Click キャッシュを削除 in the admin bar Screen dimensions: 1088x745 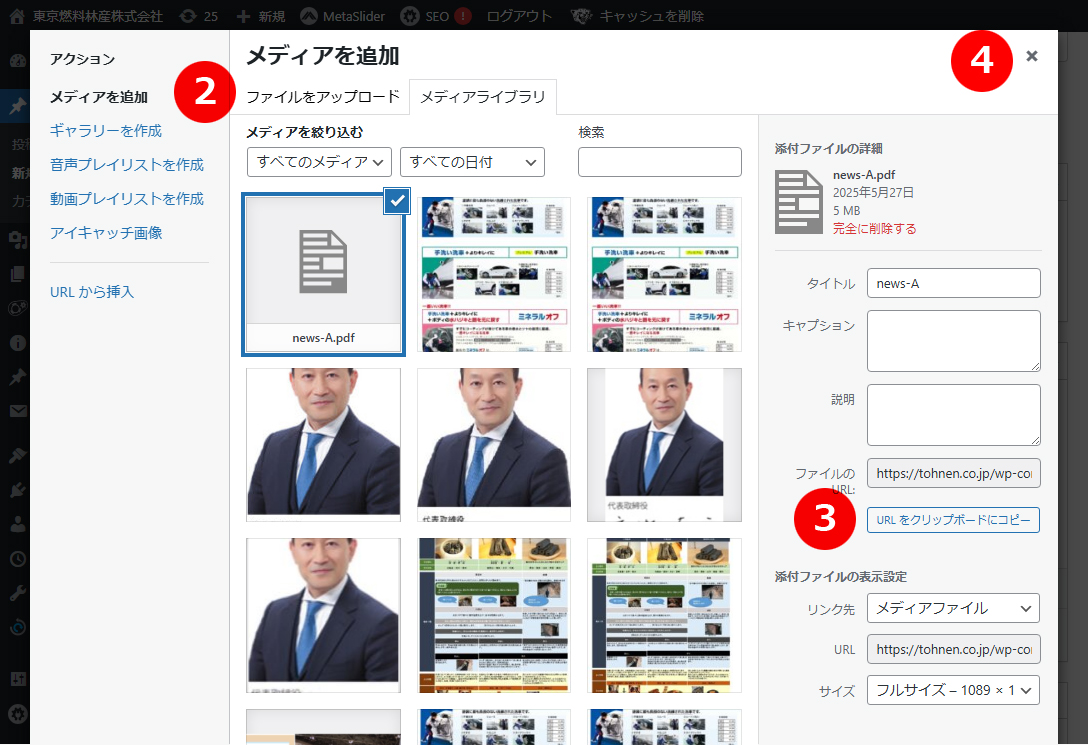tap(652, 16)
